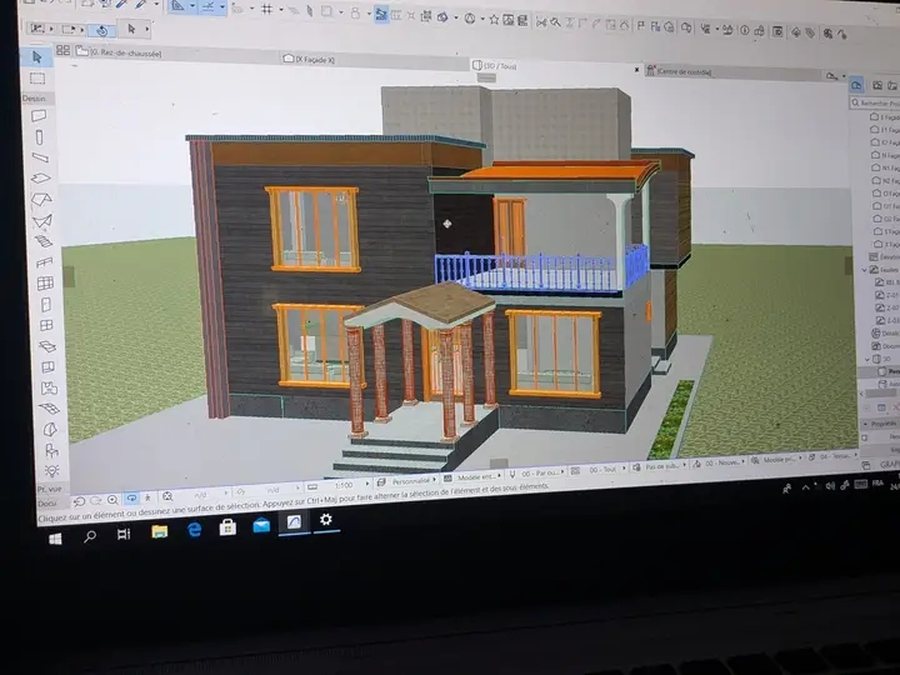Select the Window tool in toolbox
Image resolution: width=900 pixels, height=675 pixels.
[x=46, y=325]
